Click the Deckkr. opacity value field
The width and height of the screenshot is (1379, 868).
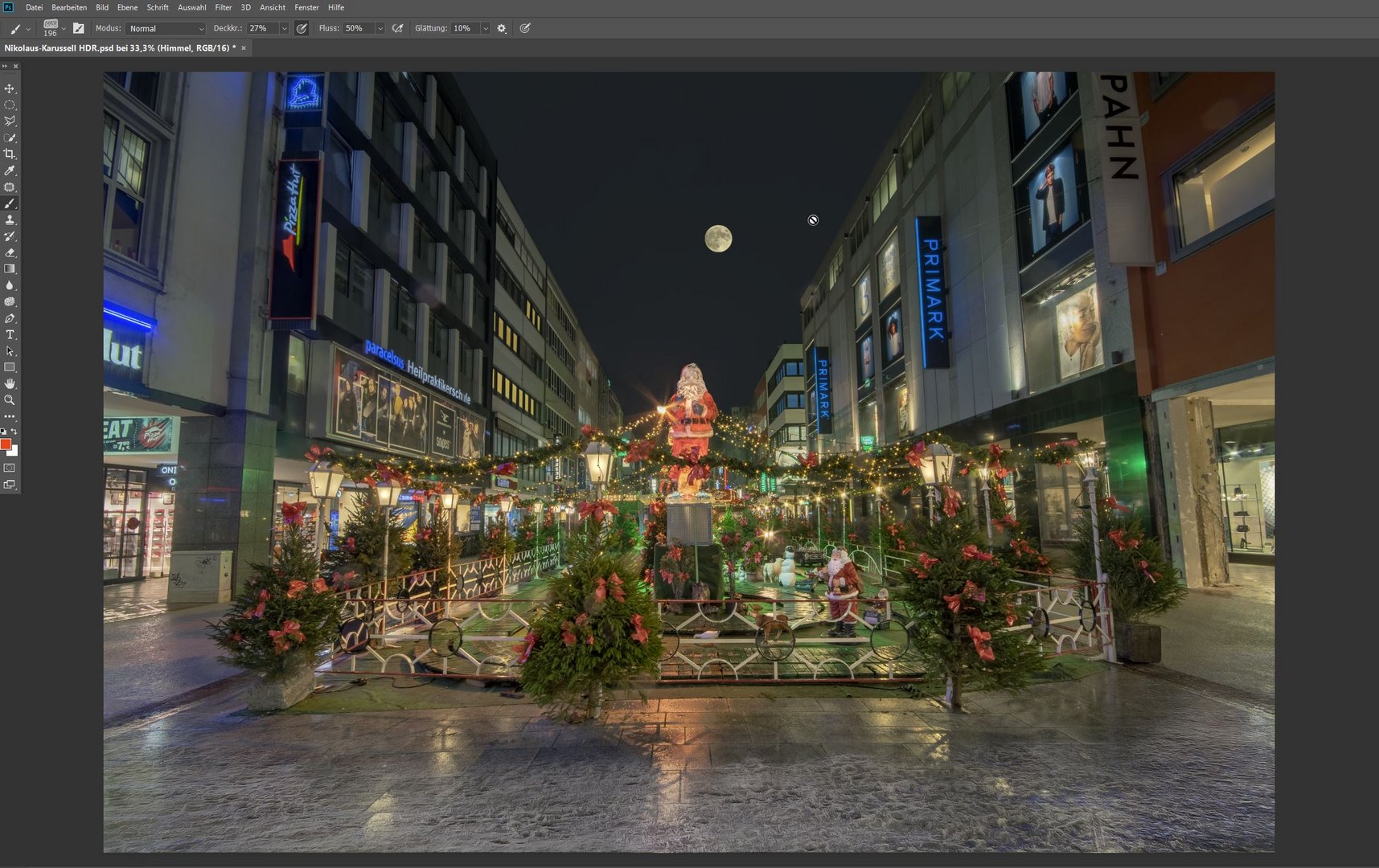point(263,28)
